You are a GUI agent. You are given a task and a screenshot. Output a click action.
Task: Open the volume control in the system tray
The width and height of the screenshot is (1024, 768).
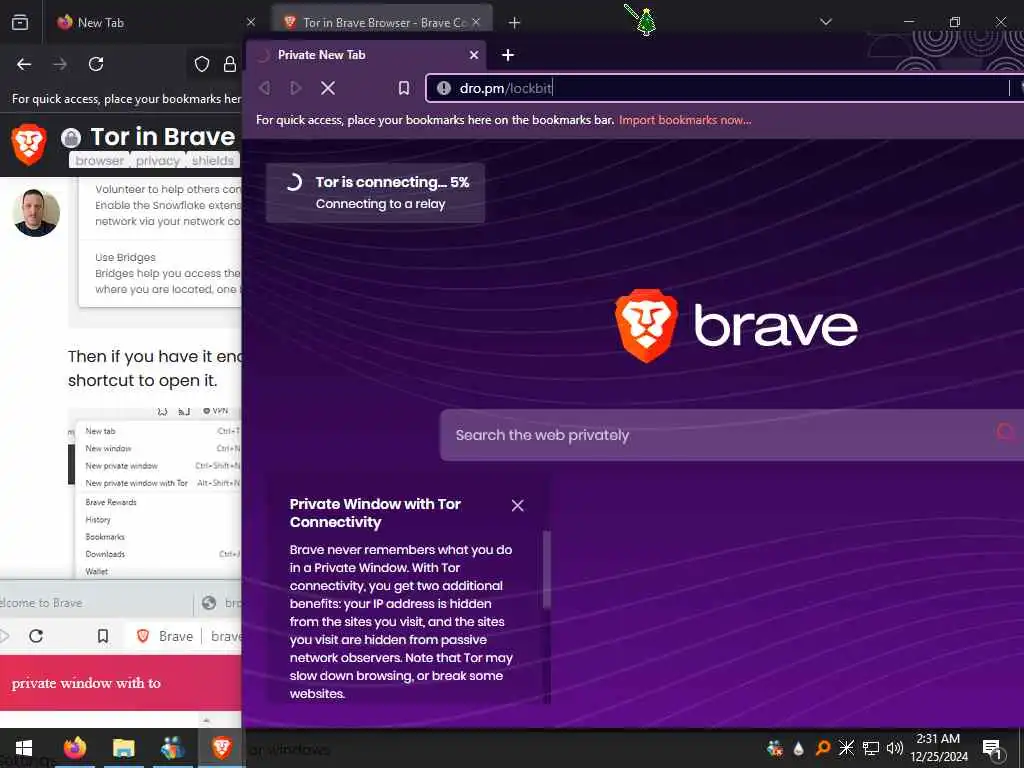click(x=895, y=748)
